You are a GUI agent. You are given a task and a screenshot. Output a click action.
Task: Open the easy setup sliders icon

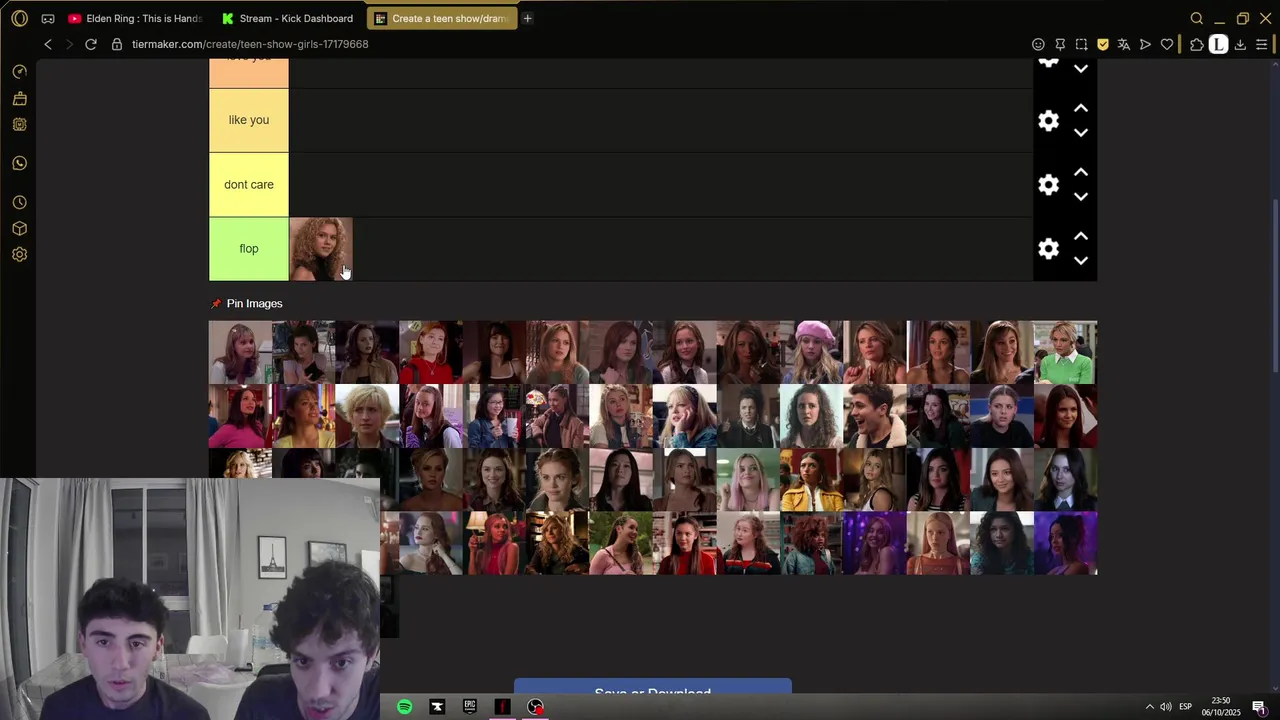click(1261, 44)
